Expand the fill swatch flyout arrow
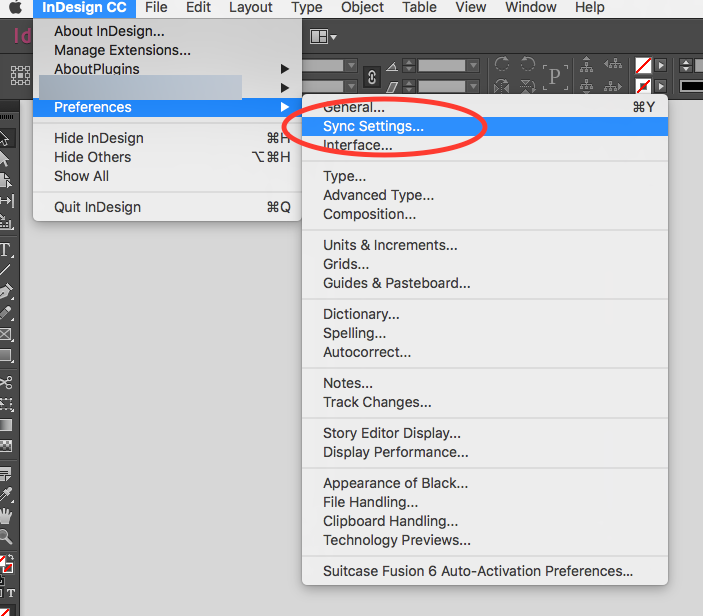This screenshot has height=616, width=703. click(x=660, y=65)
